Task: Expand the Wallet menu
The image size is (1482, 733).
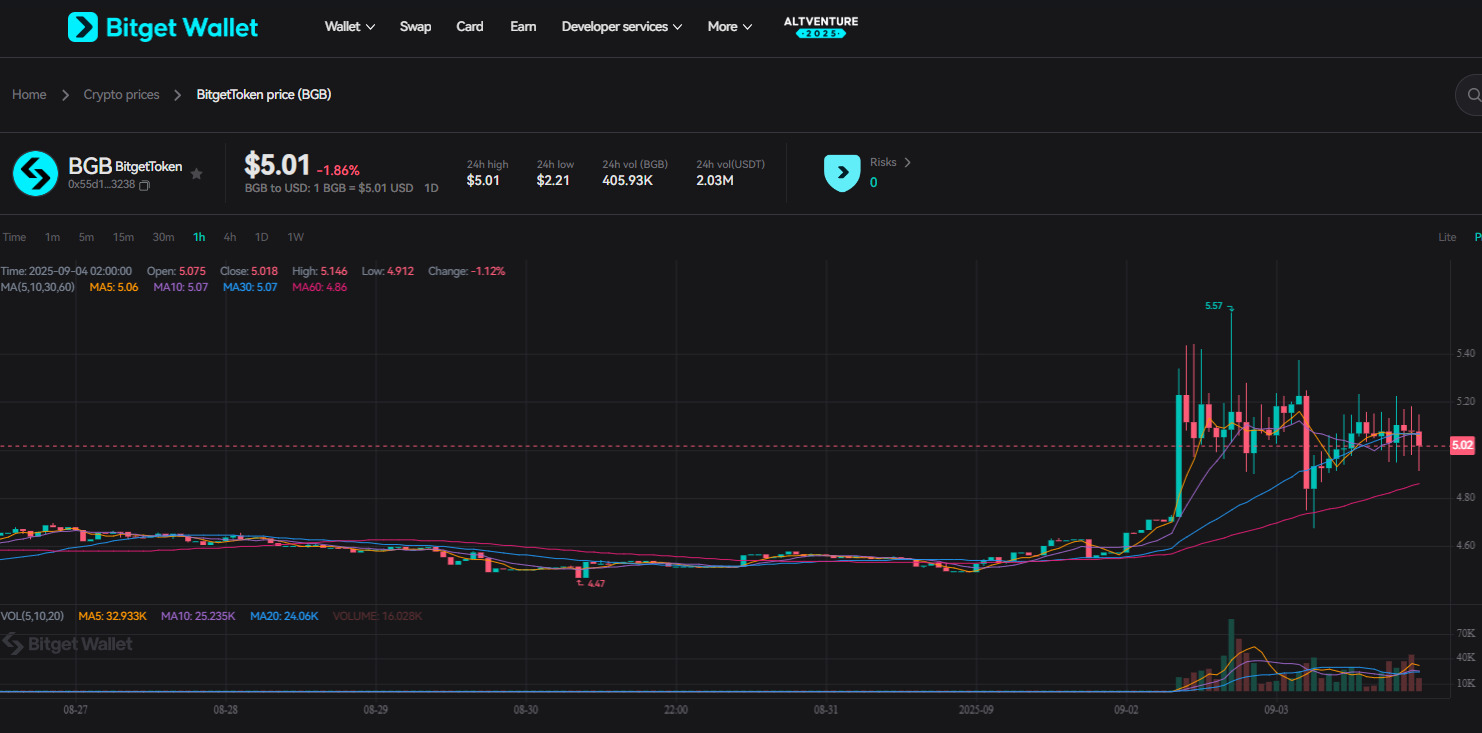Action: tap(350, 27)
